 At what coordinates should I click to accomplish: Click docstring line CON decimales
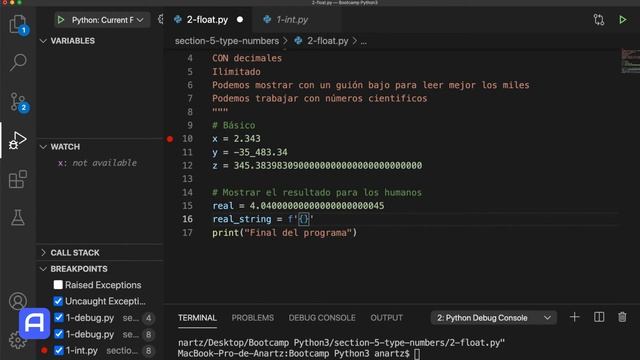[x=247, y=58]
